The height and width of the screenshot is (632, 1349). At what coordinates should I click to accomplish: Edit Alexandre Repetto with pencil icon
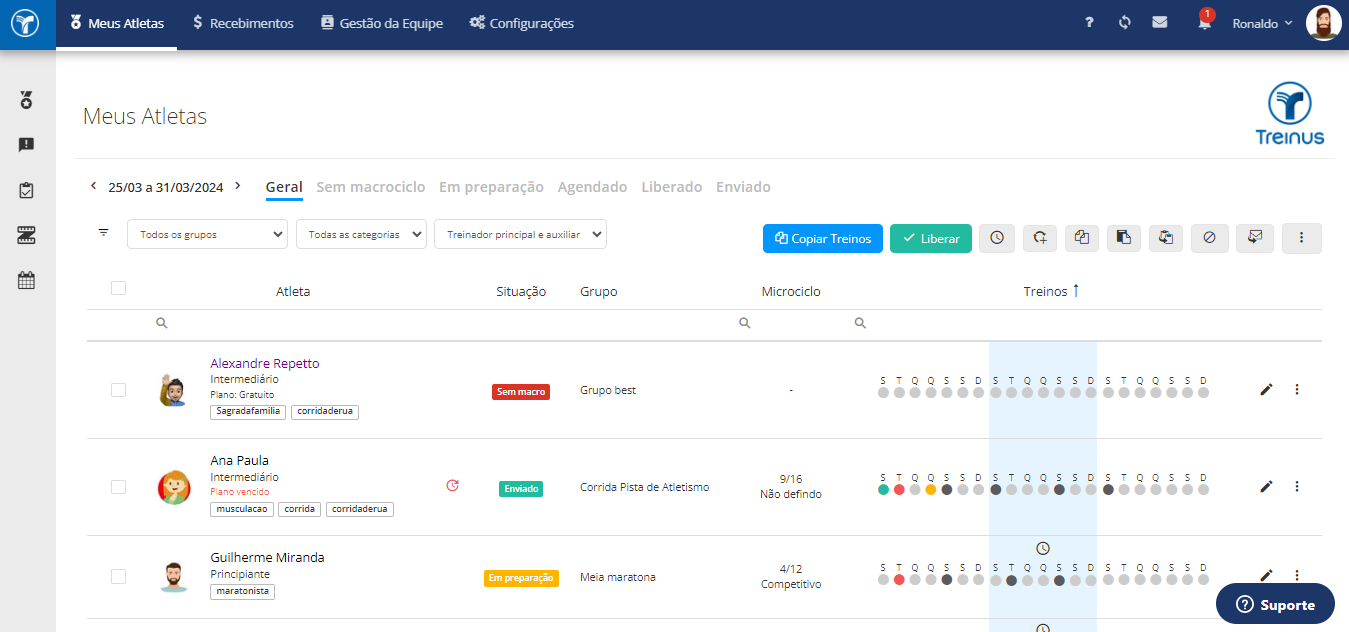point(1266,390)
